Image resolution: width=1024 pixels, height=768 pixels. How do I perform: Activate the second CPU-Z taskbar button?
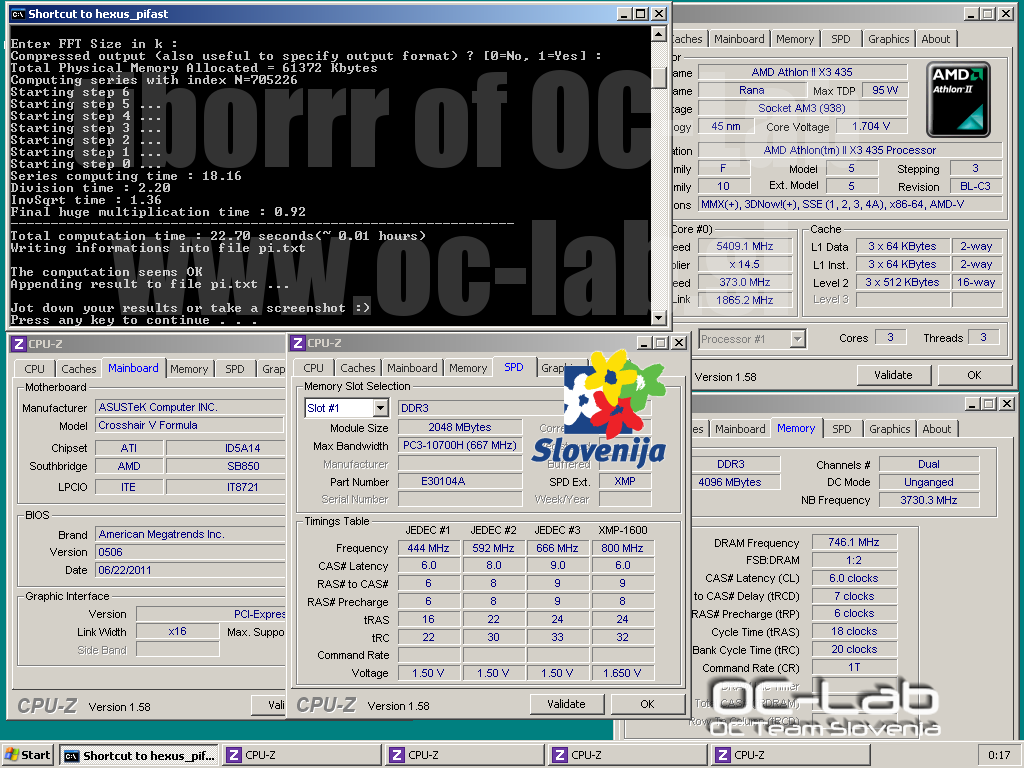click(465, 756)
